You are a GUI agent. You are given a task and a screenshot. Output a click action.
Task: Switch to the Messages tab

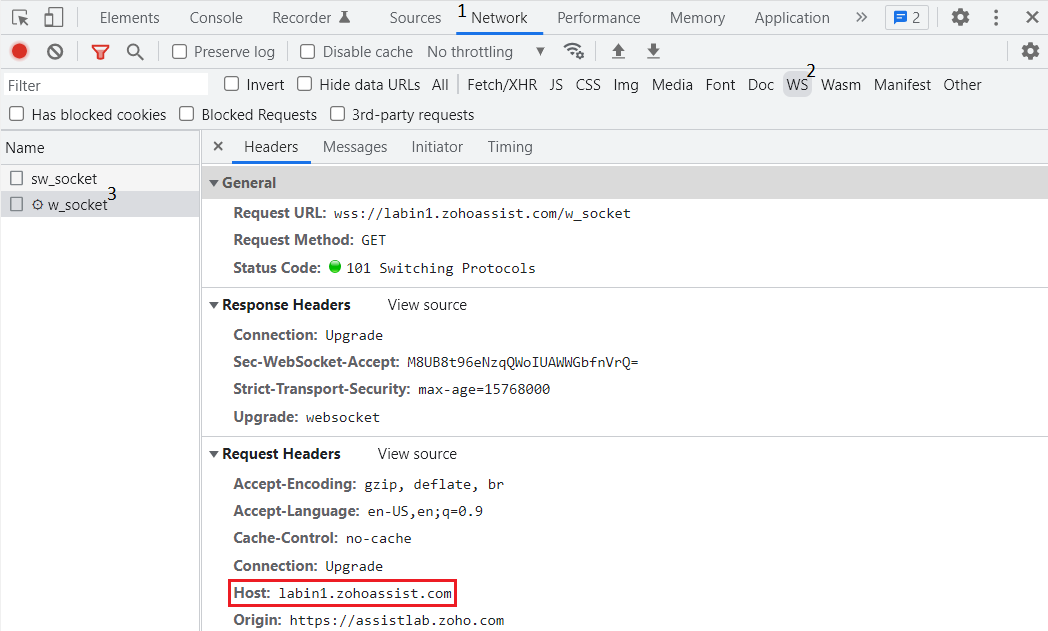coord(354,147)
